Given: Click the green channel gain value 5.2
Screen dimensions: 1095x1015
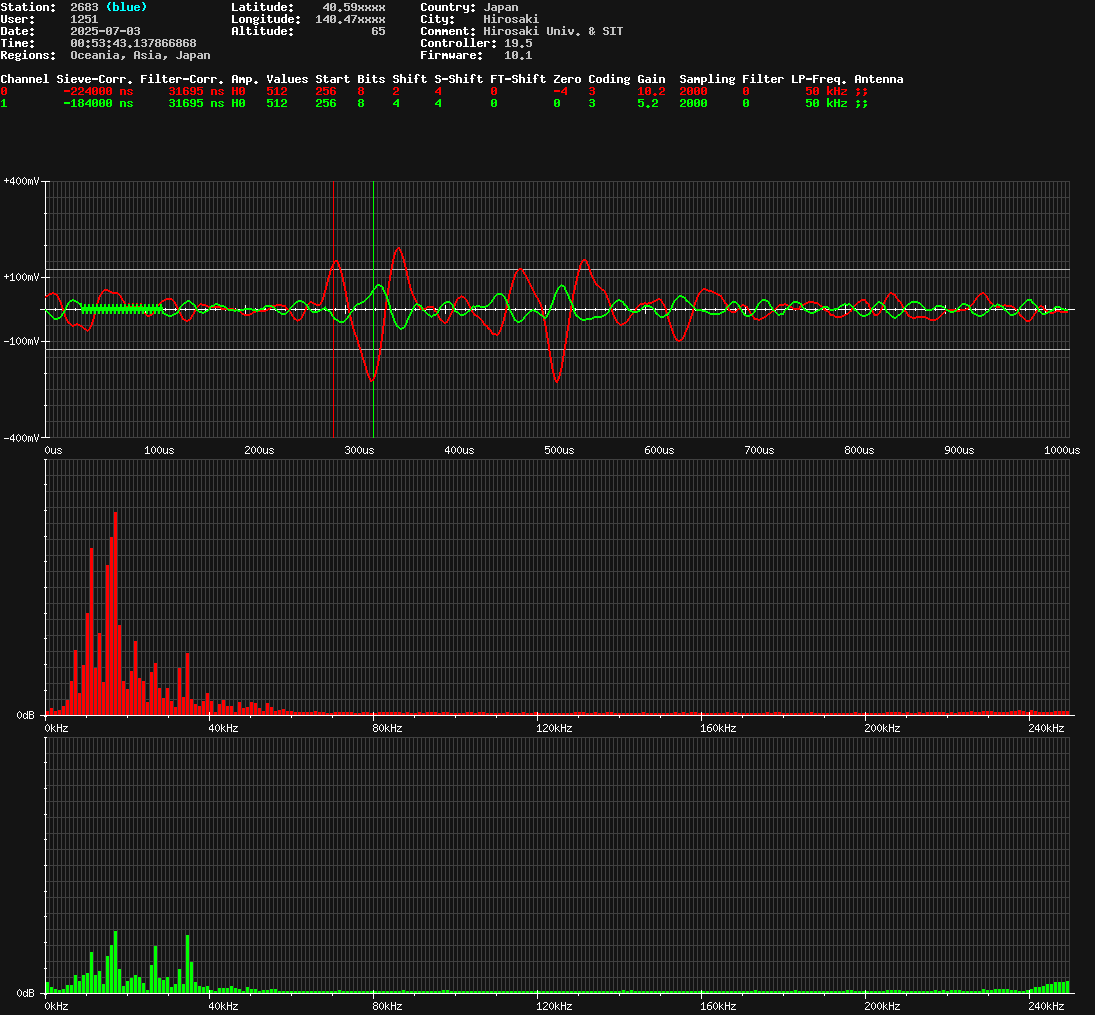Looking at the screenshot, I should [x=647, y=103].
